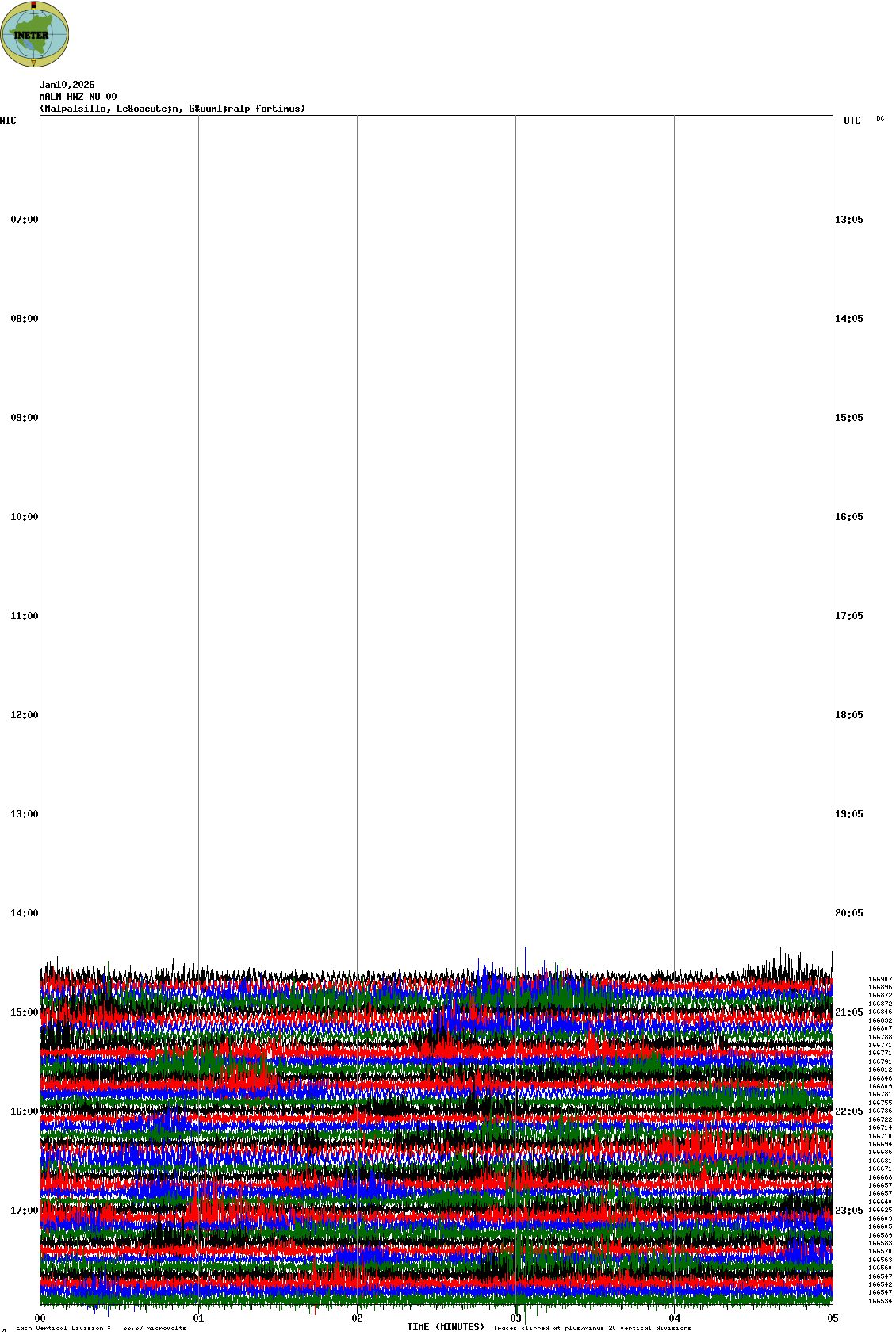Click the 22:05 UTC time label
The image size is (896, 1339).
point(848,1111)
